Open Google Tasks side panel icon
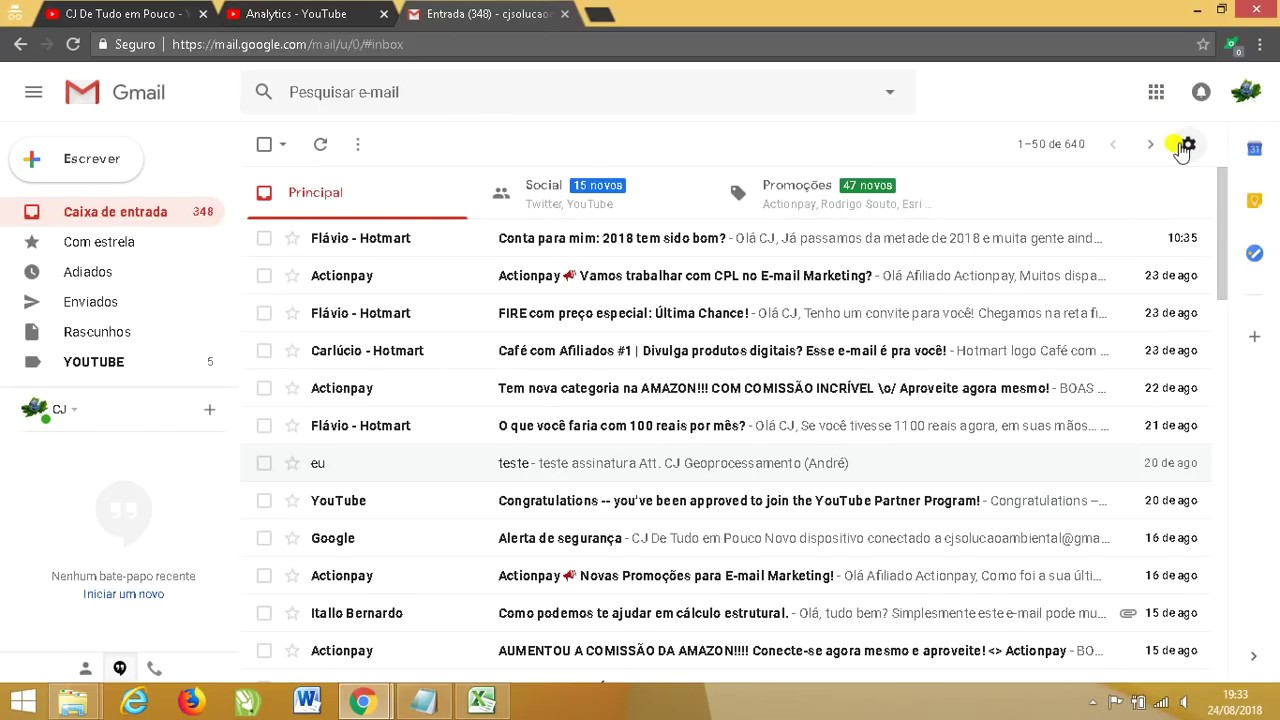This screenshot has height=720, width=1280. click(1254, 253)
